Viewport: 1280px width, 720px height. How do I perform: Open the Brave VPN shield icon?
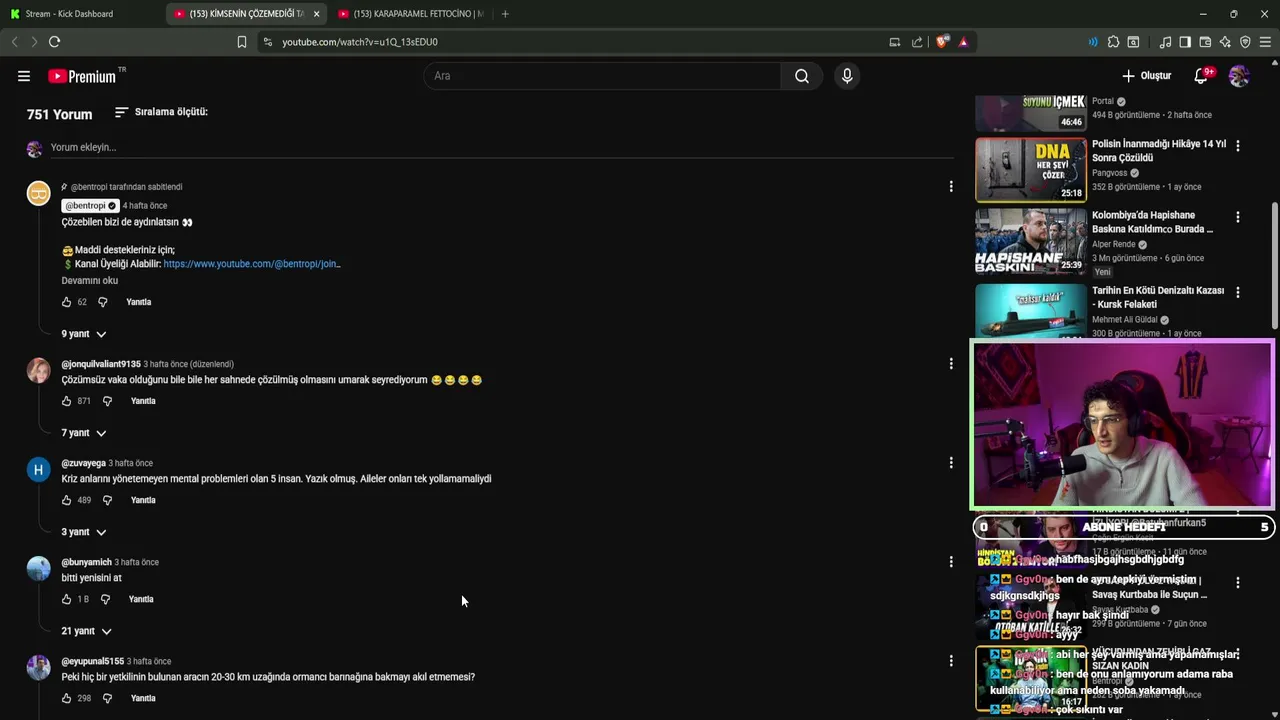1245,42
